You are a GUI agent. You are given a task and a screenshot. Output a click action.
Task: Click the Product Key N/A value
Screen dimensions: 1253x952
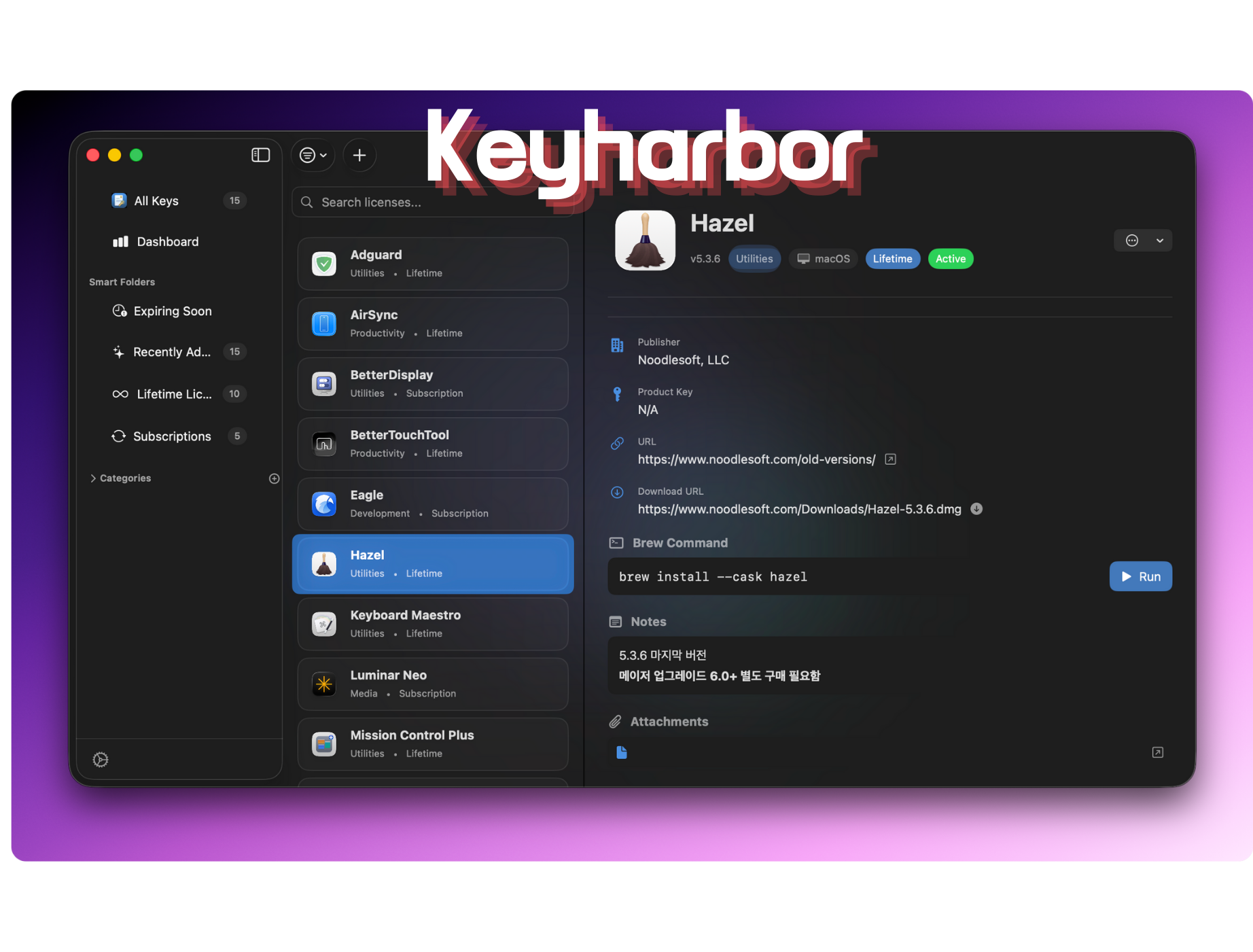648,410
